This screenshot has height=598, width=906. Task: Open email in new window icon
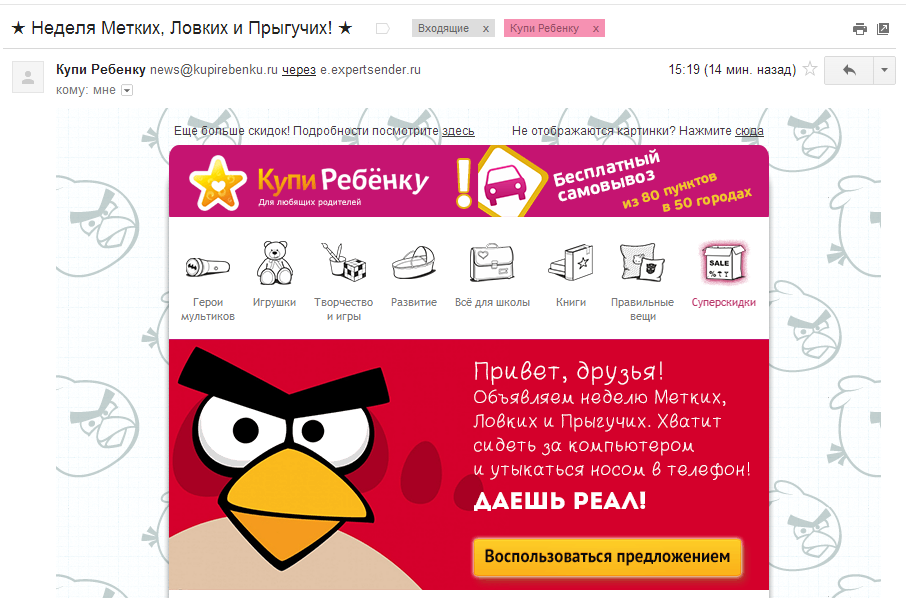coord(883,29)
